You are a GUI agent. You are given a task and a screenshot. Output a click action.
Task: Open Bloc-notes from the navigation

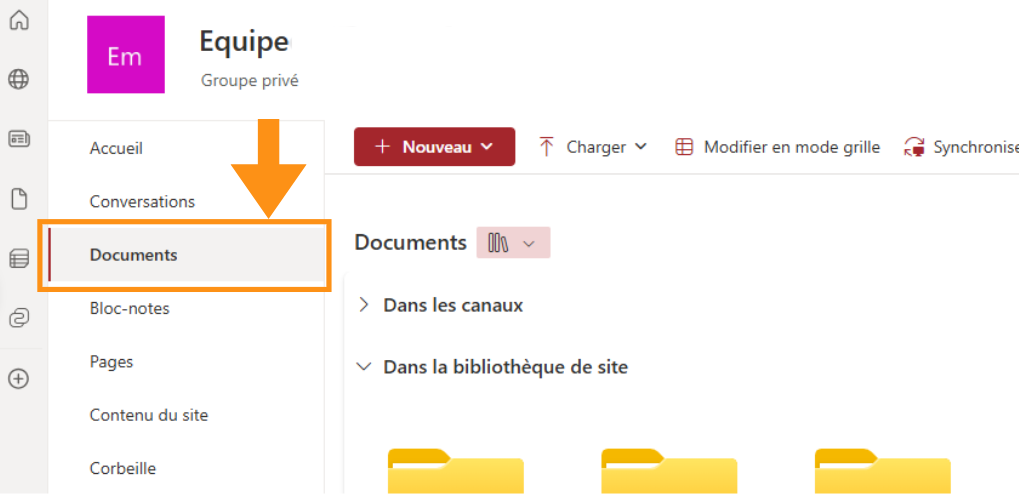[130, 308]
